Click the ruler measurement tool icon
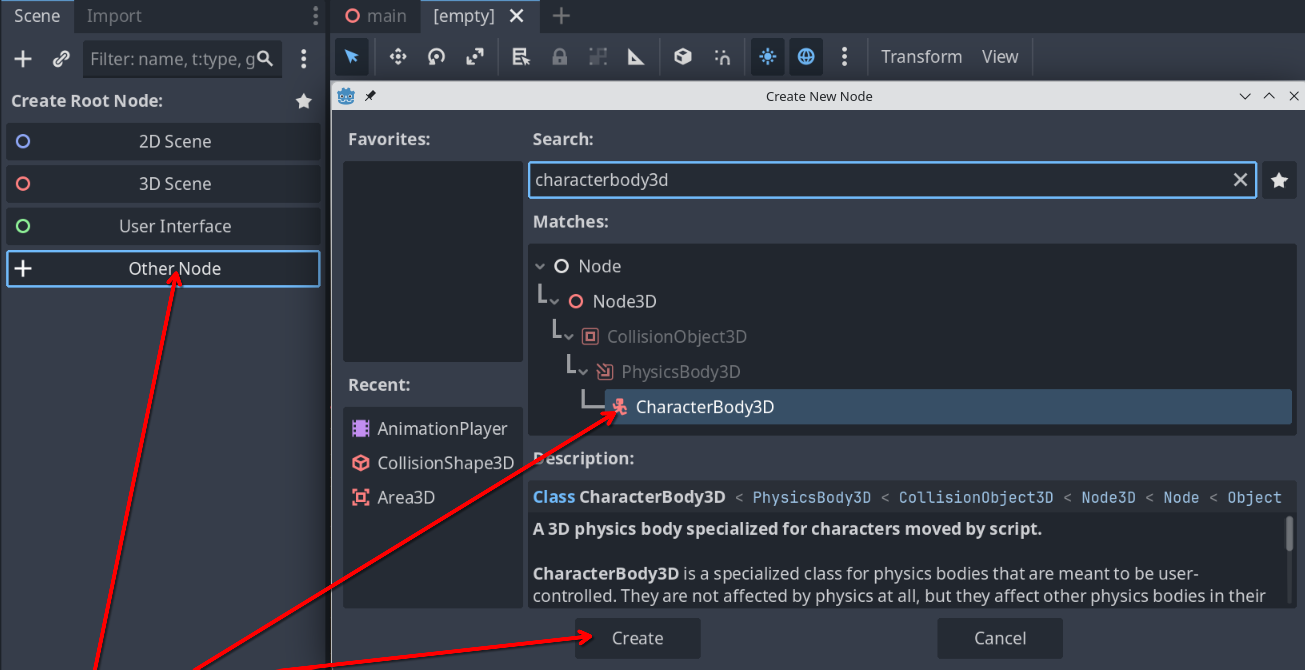 click(636, 57)
